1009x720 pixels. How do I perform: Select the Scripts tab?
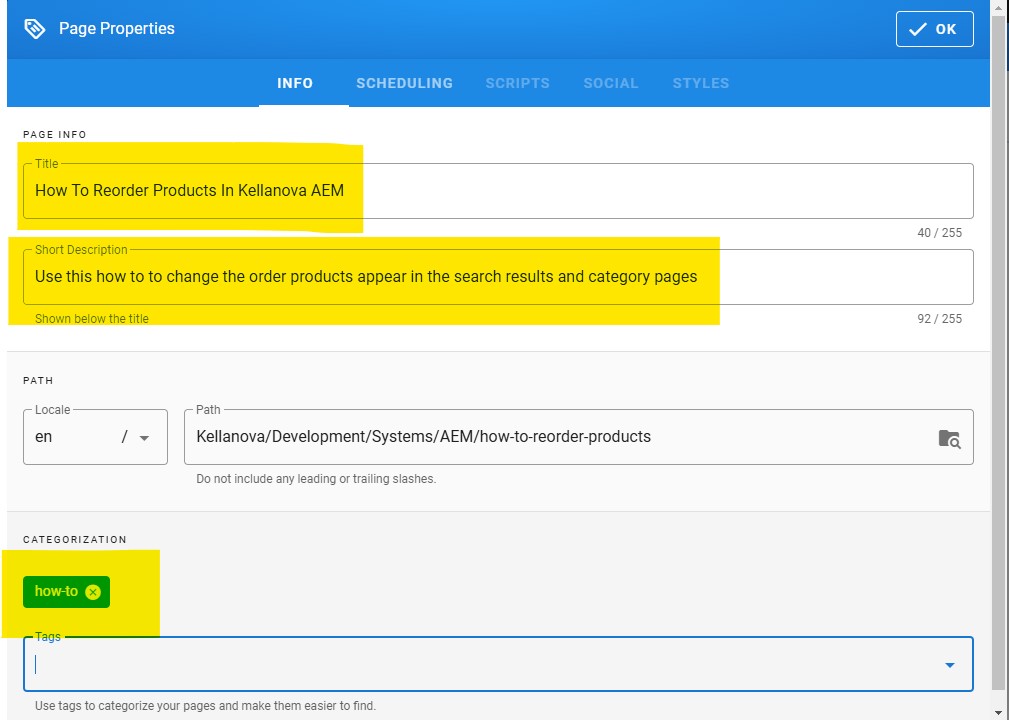click(517, 83)
